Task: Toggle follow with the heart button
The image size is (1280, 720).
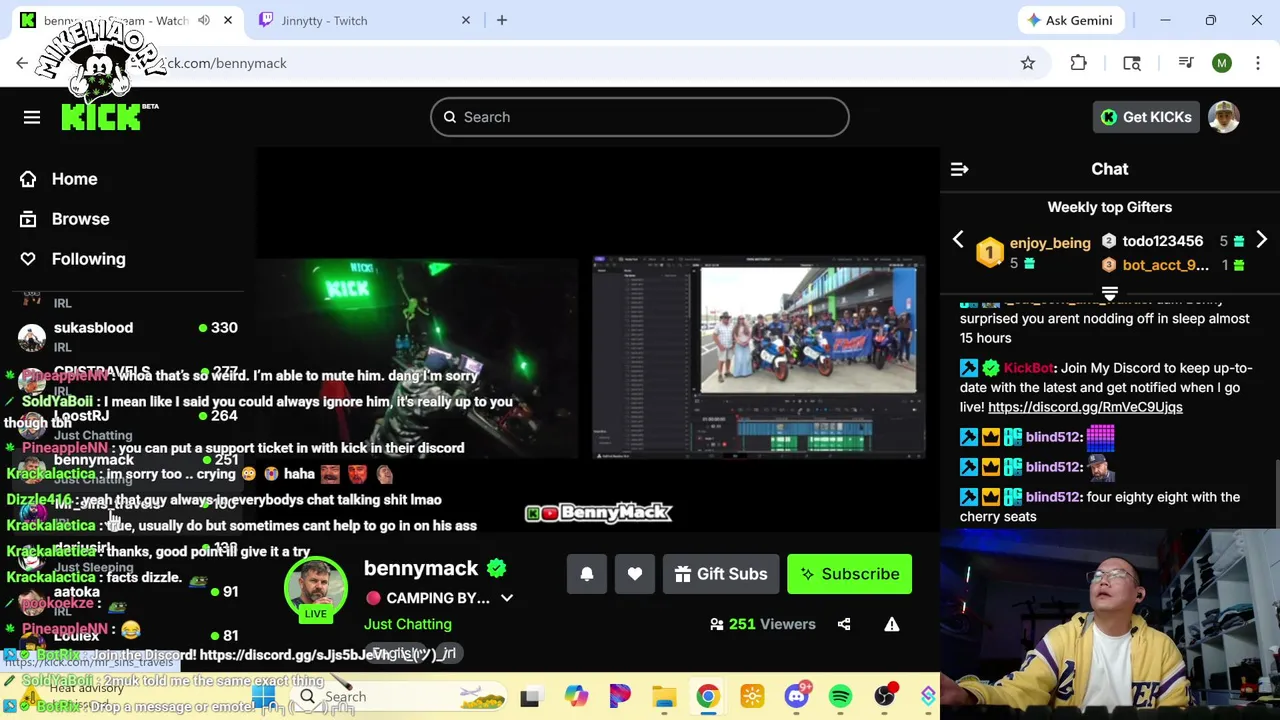Action: coord(635,574)
